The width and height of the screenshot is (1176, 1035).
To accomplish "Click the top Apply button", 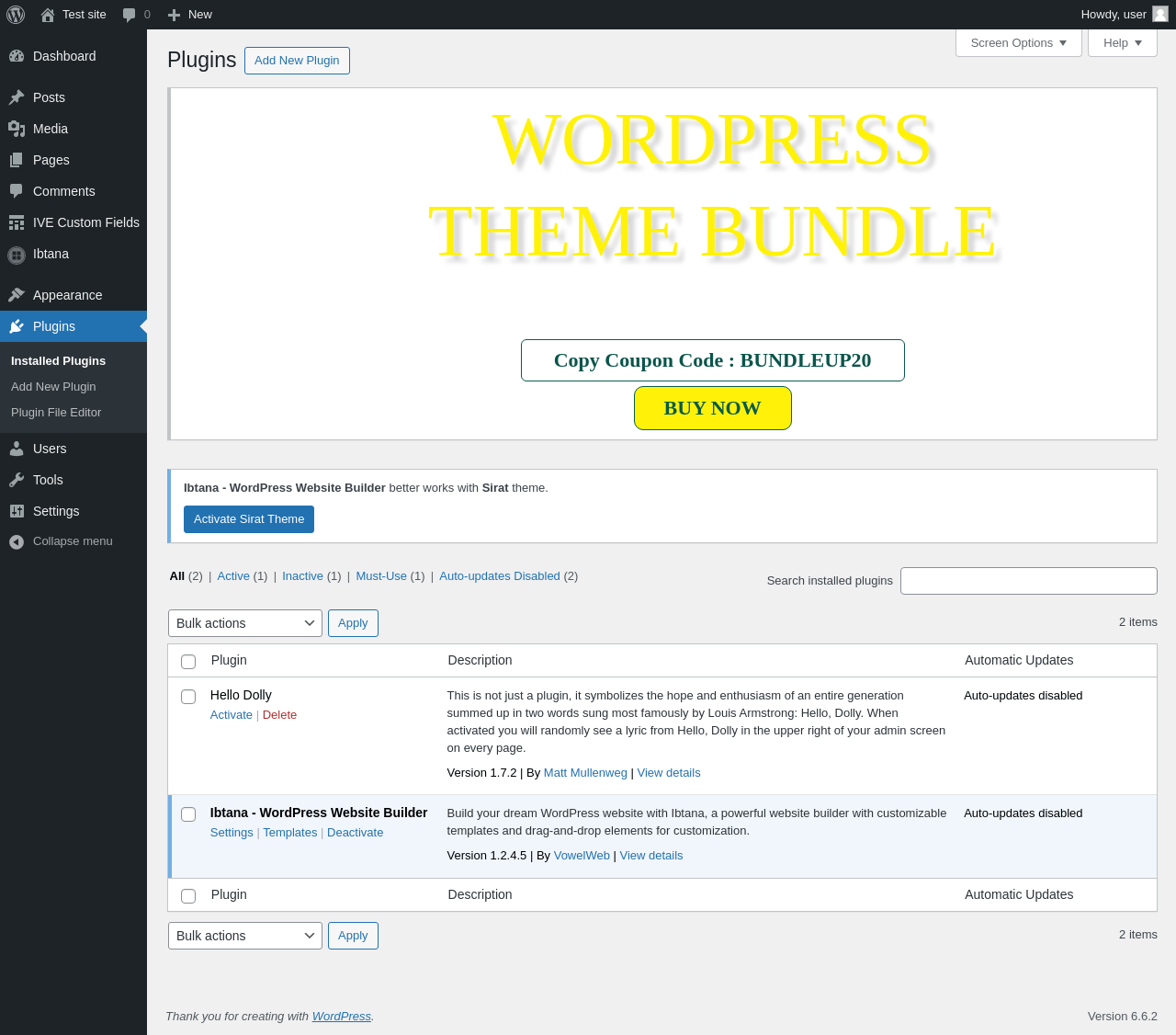I will [x=353, y=623].
